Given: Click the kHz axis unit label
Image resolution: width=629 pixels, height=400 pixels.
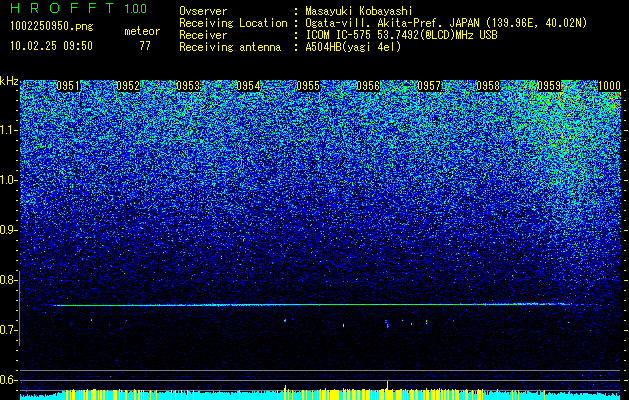Looking at the screenshot, I should coord(9,81).
